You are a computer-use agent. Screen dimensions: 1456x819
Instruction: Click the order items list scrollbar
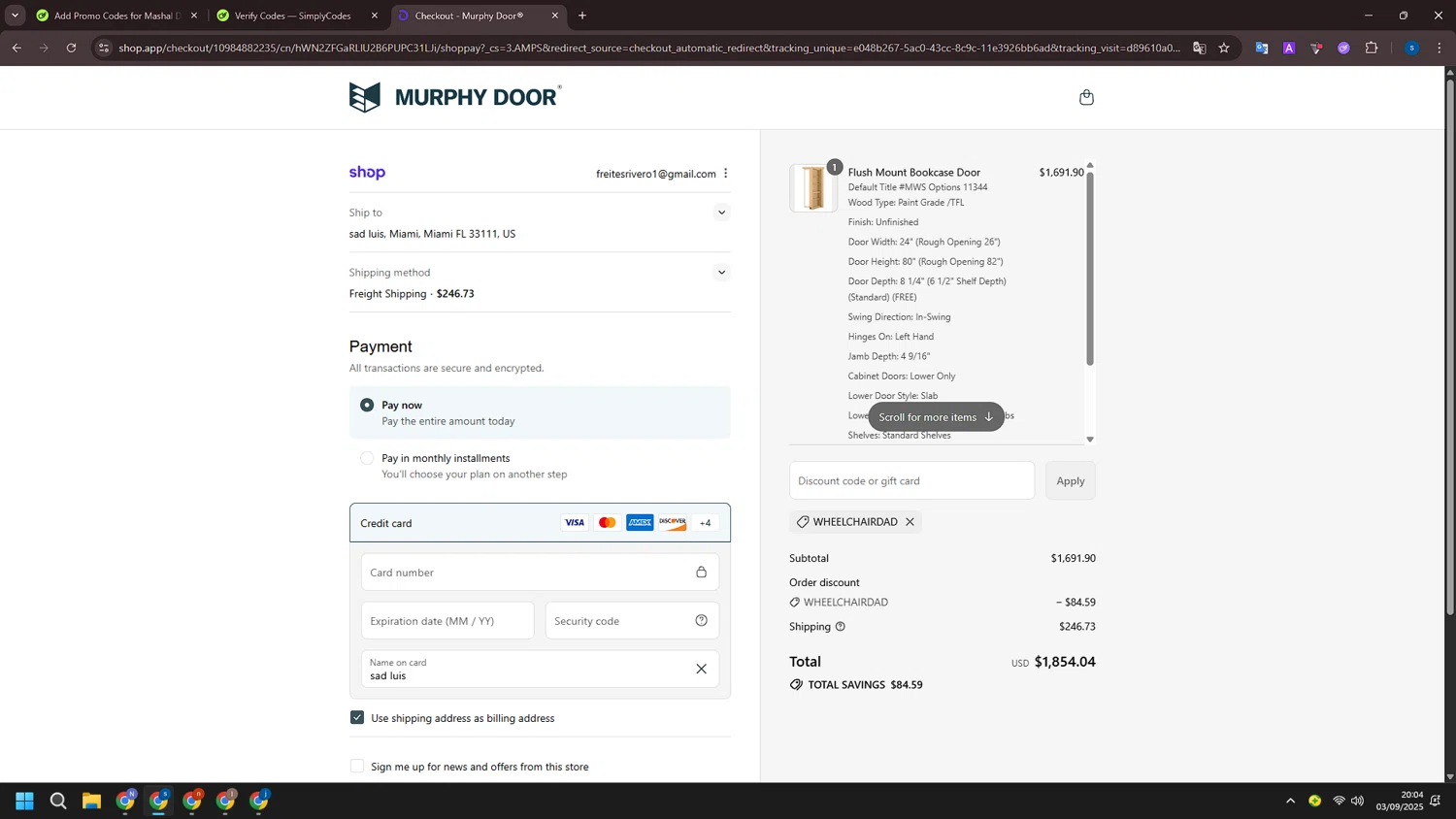1090,268
